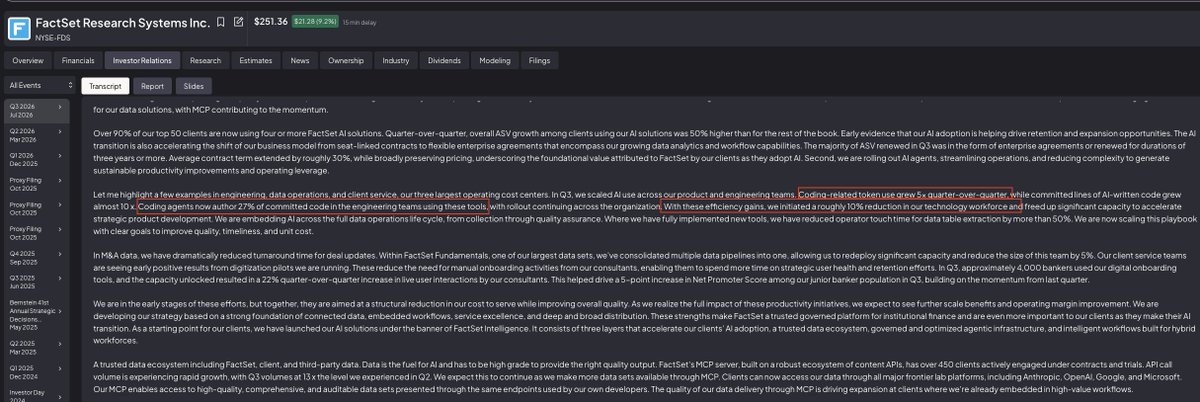Switch to the Slides view tab
This screenshot has height=402, width=1200.
coord(195,86)
